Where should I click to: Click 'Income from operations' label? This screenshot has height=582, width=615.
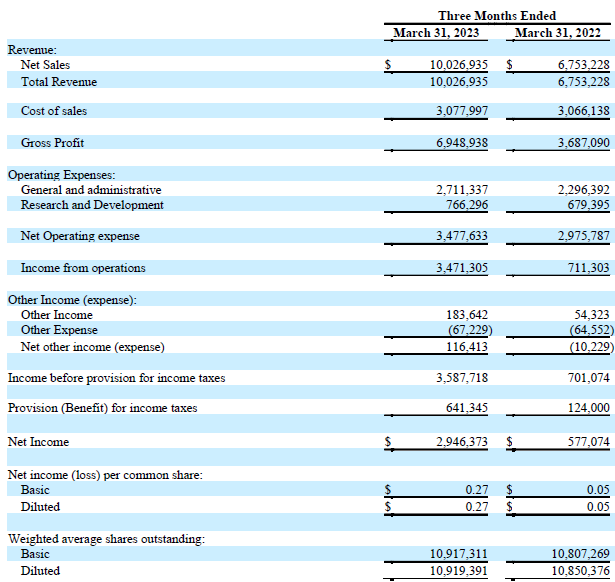[83, 268]
